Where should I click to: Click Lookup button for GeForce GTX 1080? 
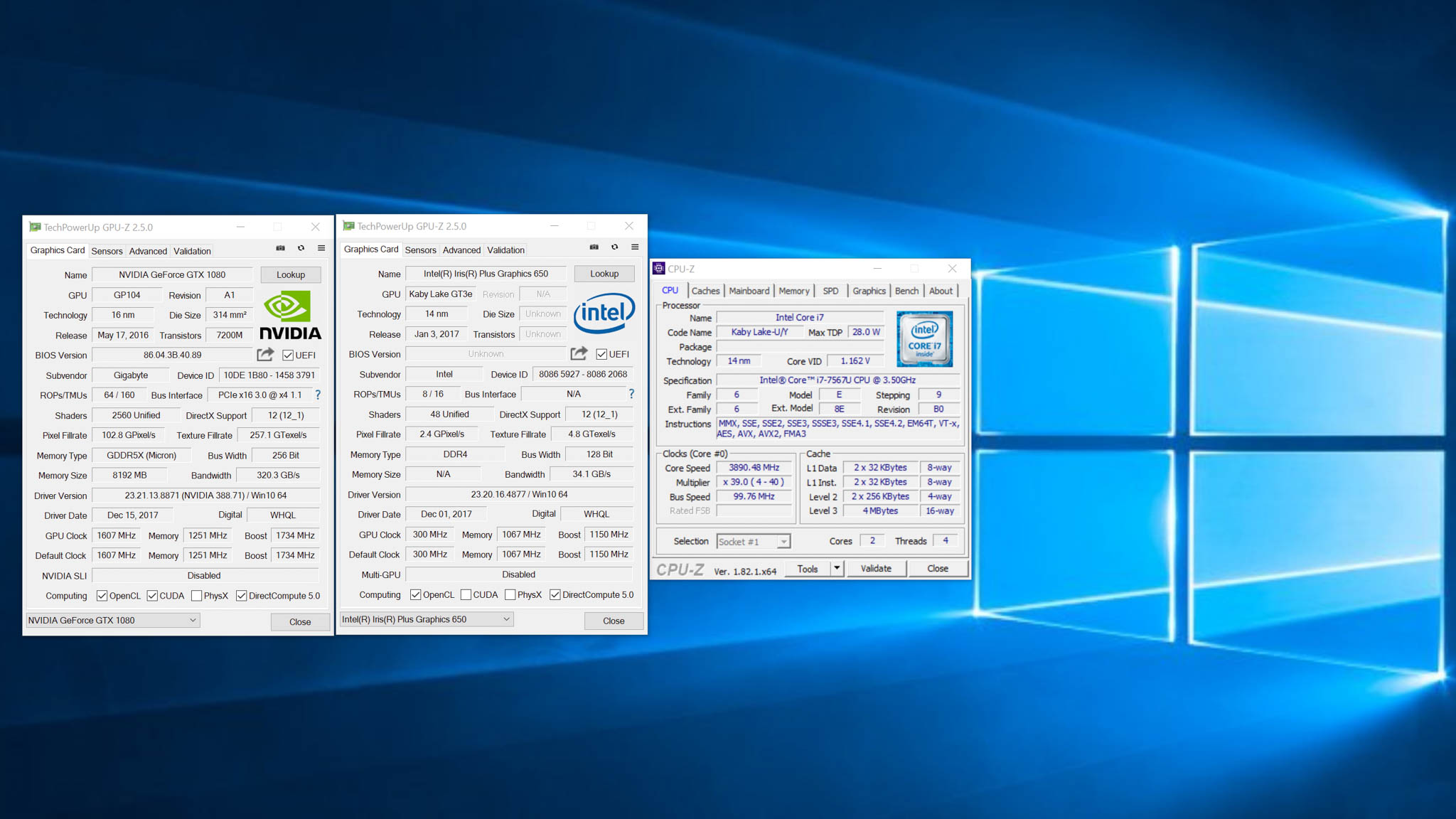point(291,274)
